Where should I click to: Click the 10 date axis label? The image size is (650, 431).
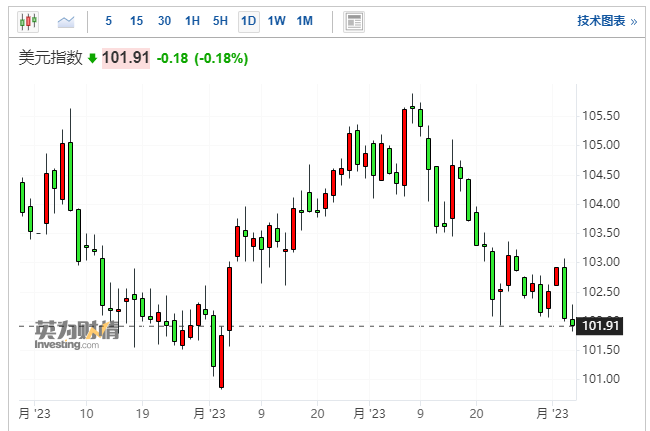pyautogui.click(x=86, y=414)
